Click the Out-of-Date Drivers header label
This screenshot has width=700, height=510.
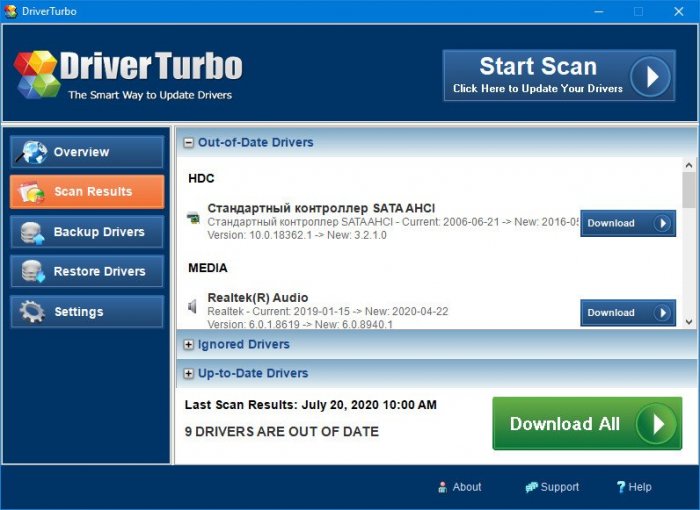click(x=255, y=142)
